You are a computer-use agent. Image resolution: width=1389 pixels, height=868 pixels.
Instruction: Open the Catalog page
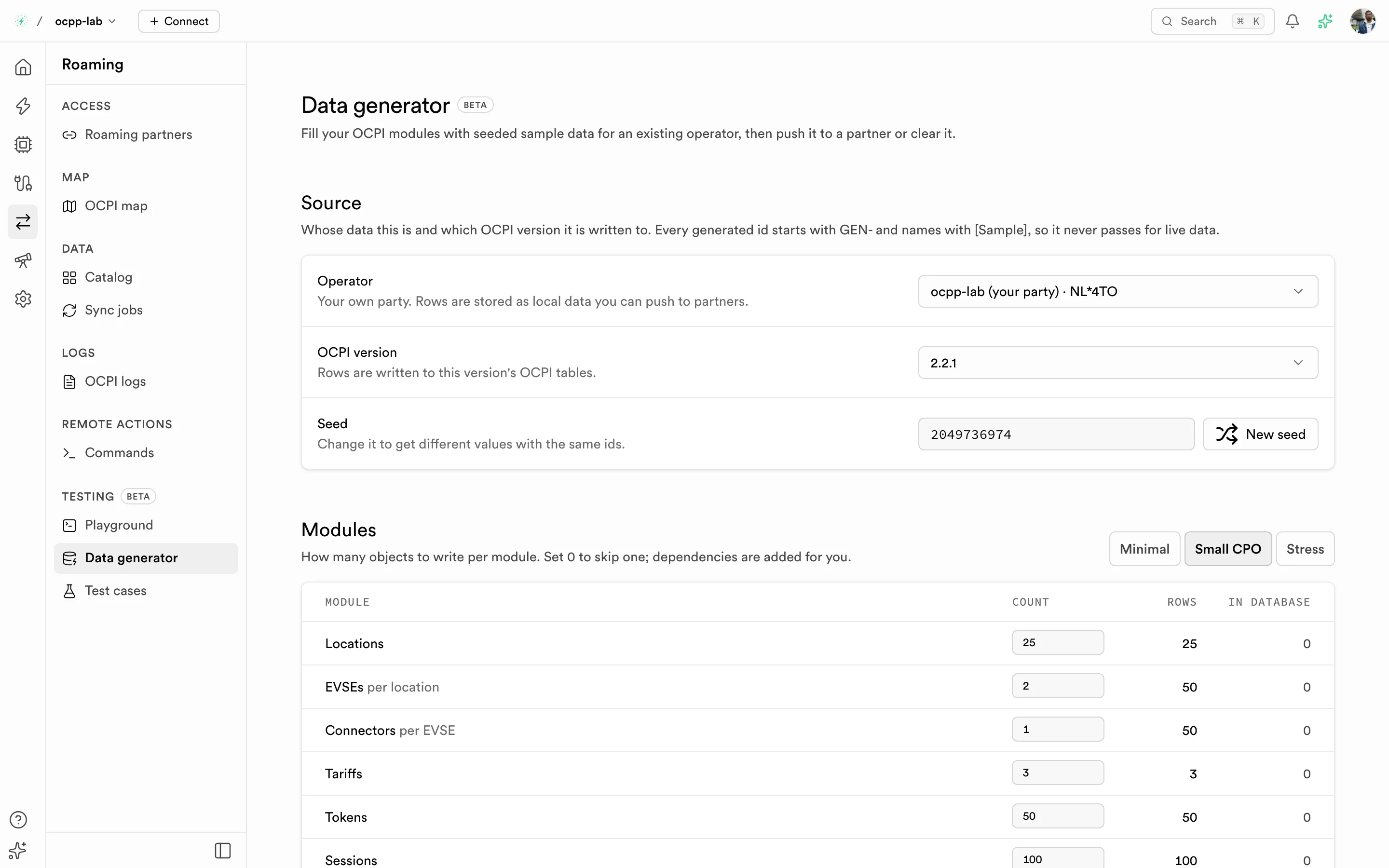[x=146, y=277]
